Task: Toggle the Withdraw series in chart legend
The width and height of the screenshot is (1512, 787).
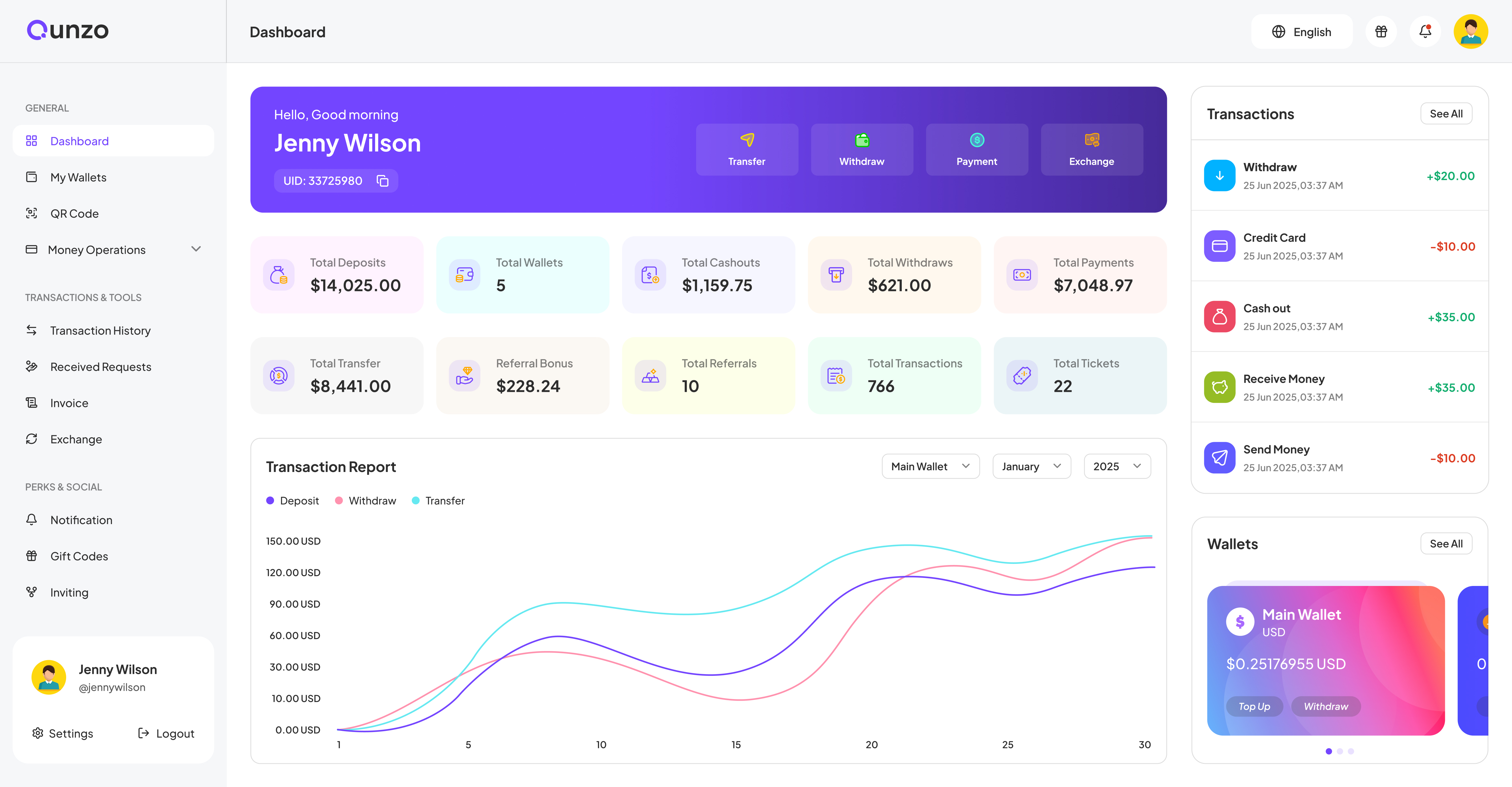Action: coord(365,501)
